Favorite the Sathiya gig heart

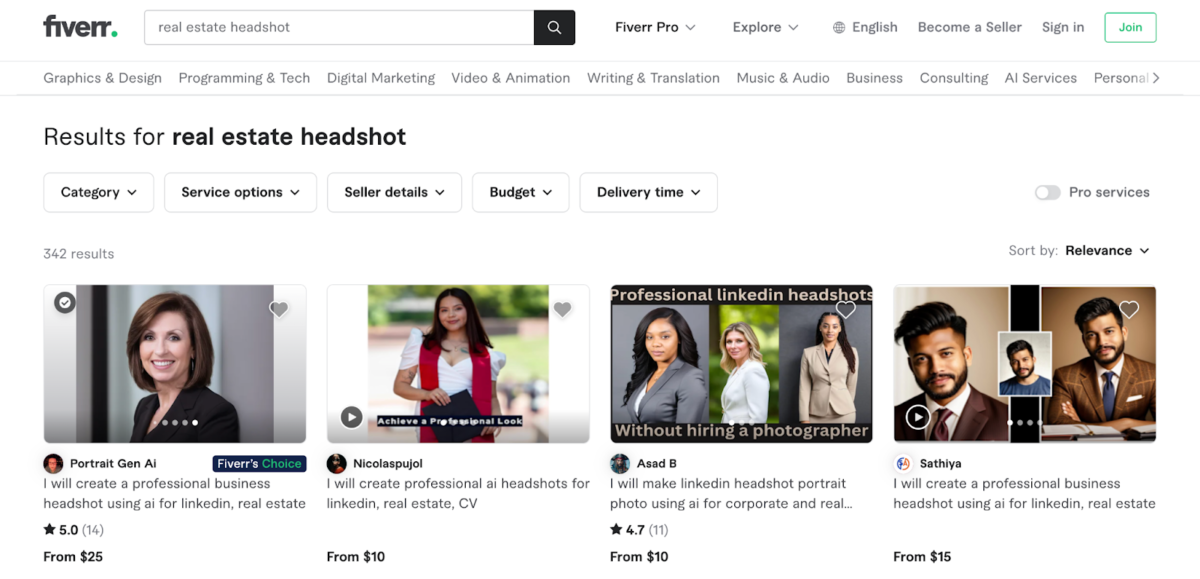coord(1129,309)
